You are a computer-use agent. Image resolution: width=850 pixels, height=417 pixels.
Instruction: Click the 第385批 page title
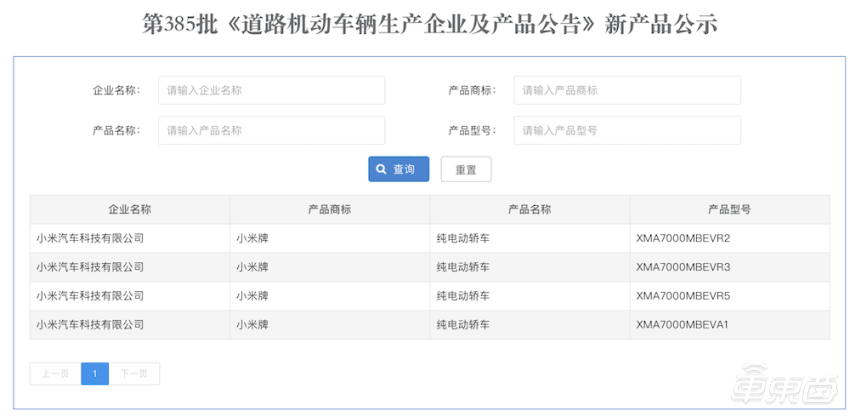click(430, 24)
